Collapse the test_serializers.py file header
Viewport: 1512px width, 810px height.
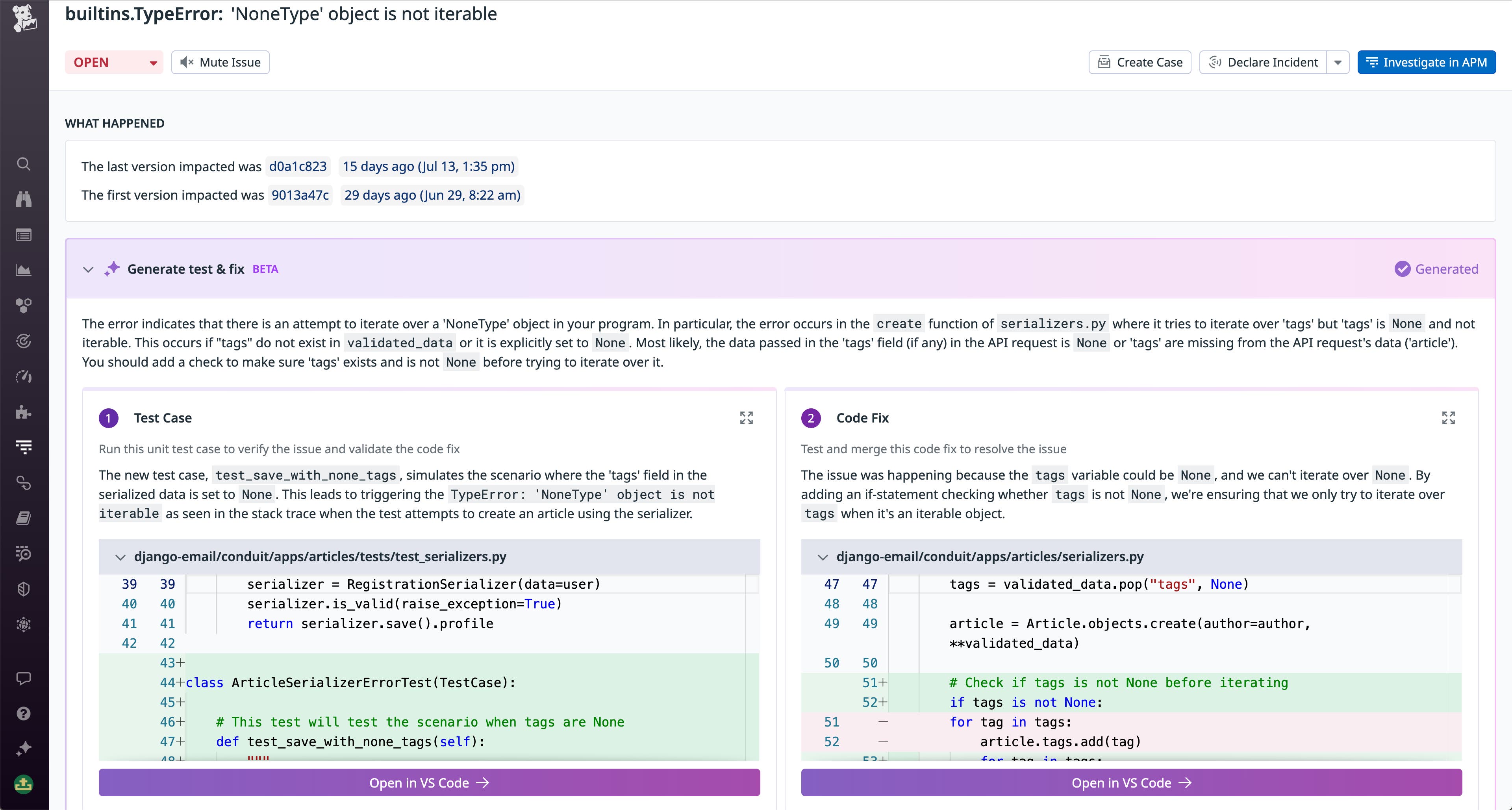120,556
